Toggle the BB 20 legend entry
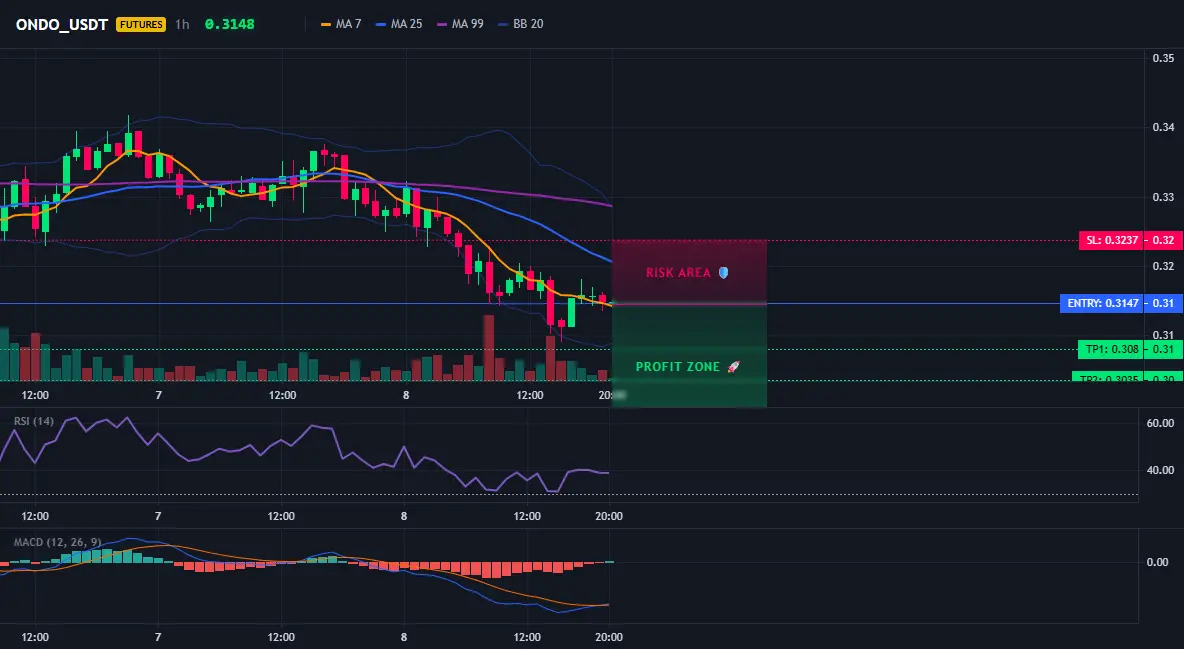Image resolution: width=1184 pixels, height=649 pixels. point(521,24)
